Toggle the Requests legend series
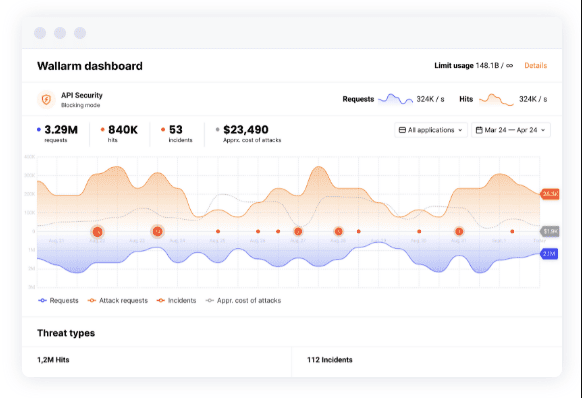Viewport: 582px width, 398px height. coord(58,300)
